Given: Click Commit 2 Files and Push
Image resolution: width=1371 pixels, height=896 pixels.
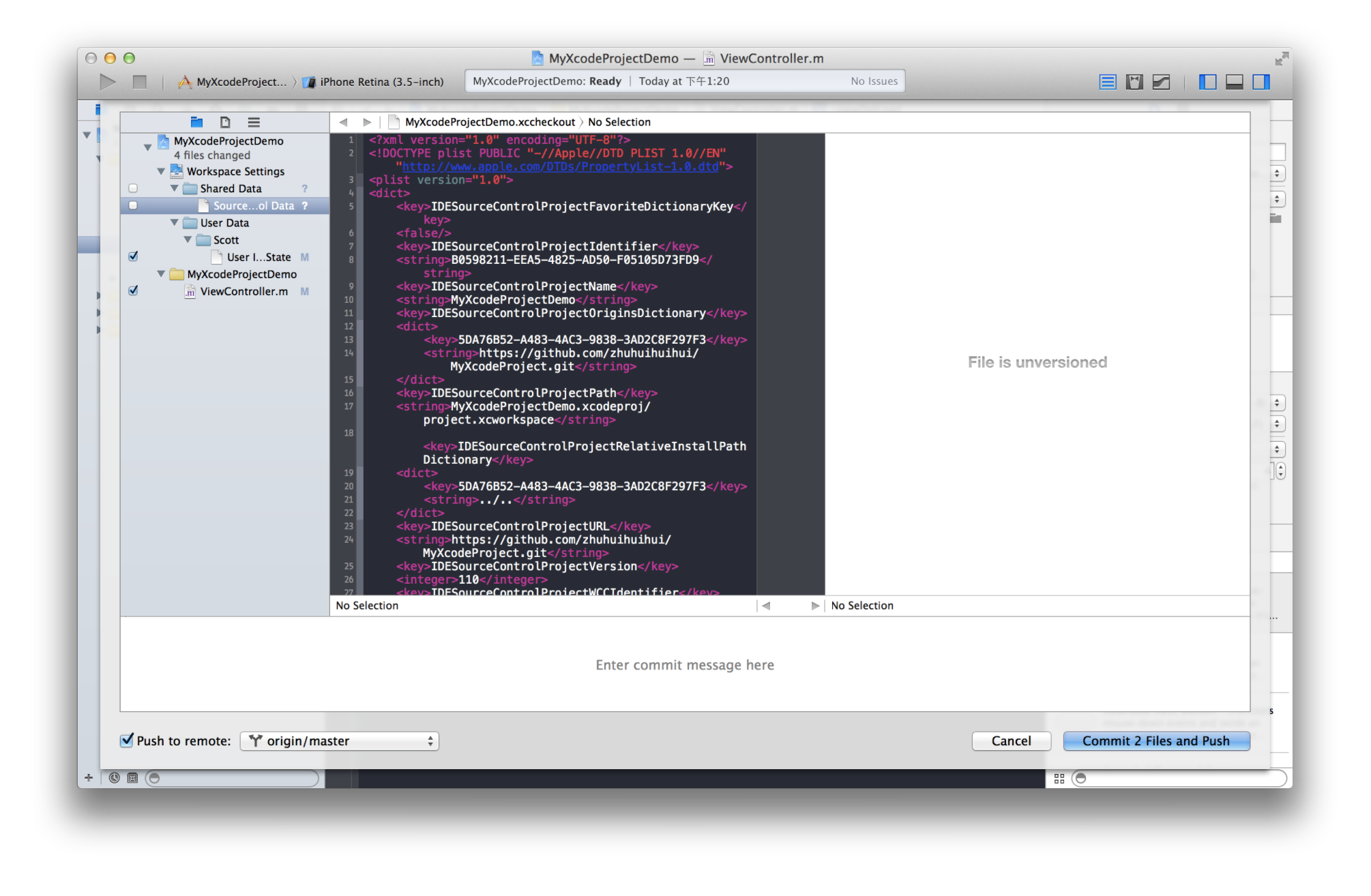Looking at the screenshot, I should pyautogui.click(x=1156, y=741).
